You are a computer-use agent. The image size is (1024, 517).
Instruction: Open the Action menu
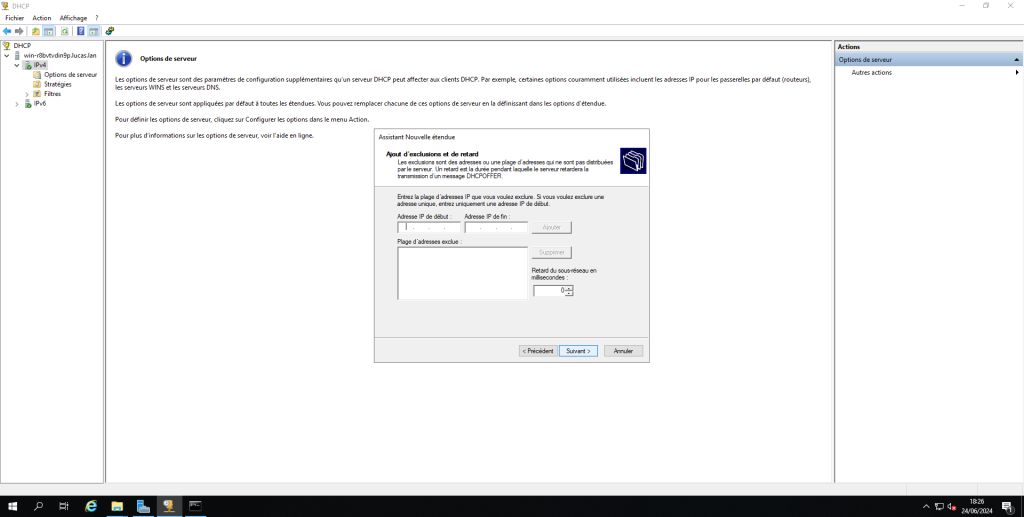41,18
